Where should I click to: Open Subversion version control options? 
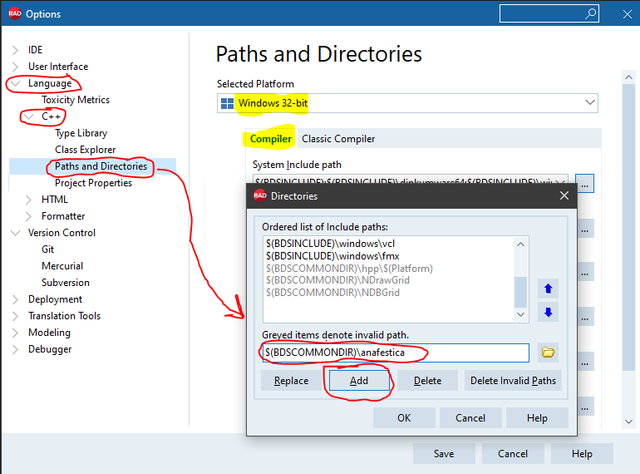point(65,283)
